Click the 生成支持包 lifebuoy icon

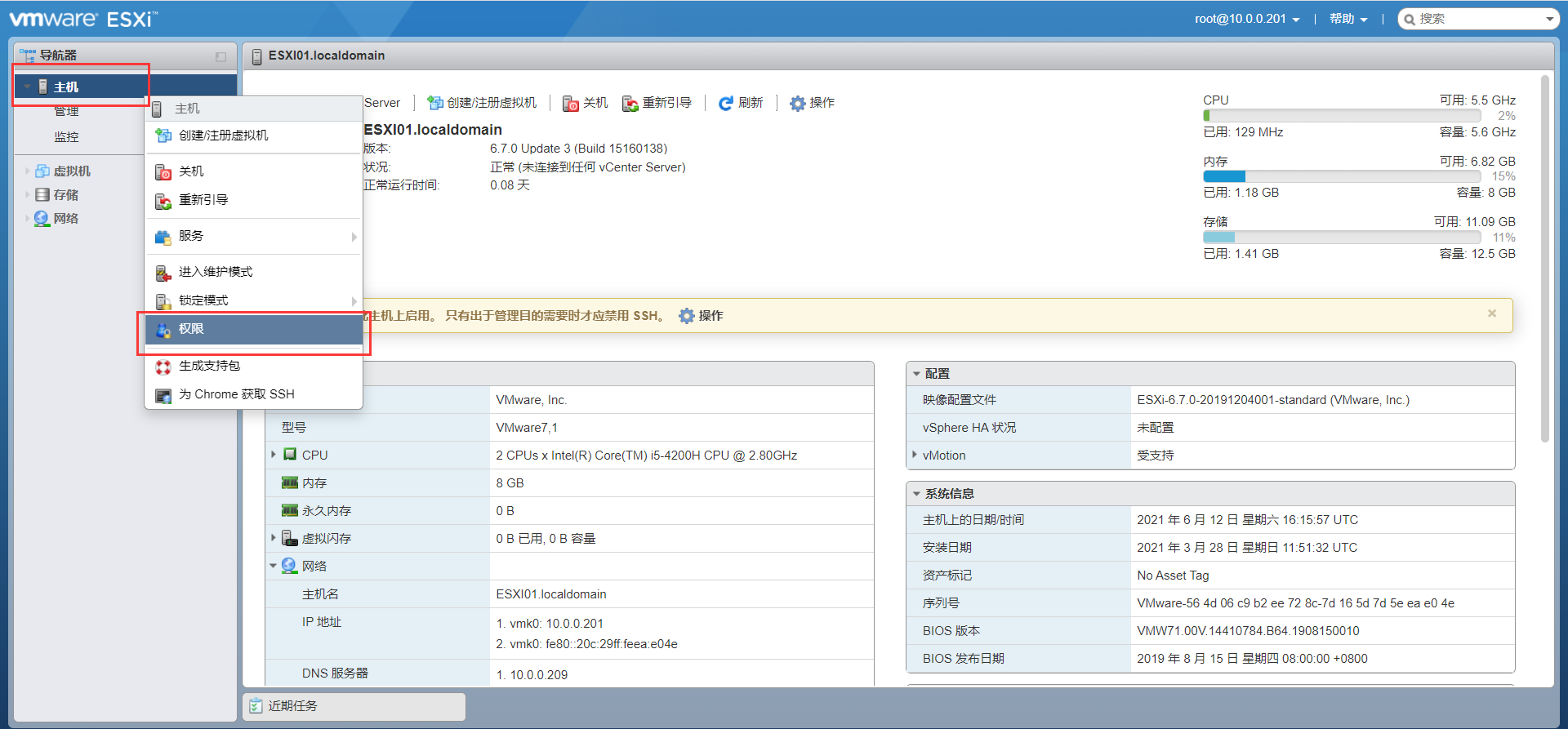[163, 367]
